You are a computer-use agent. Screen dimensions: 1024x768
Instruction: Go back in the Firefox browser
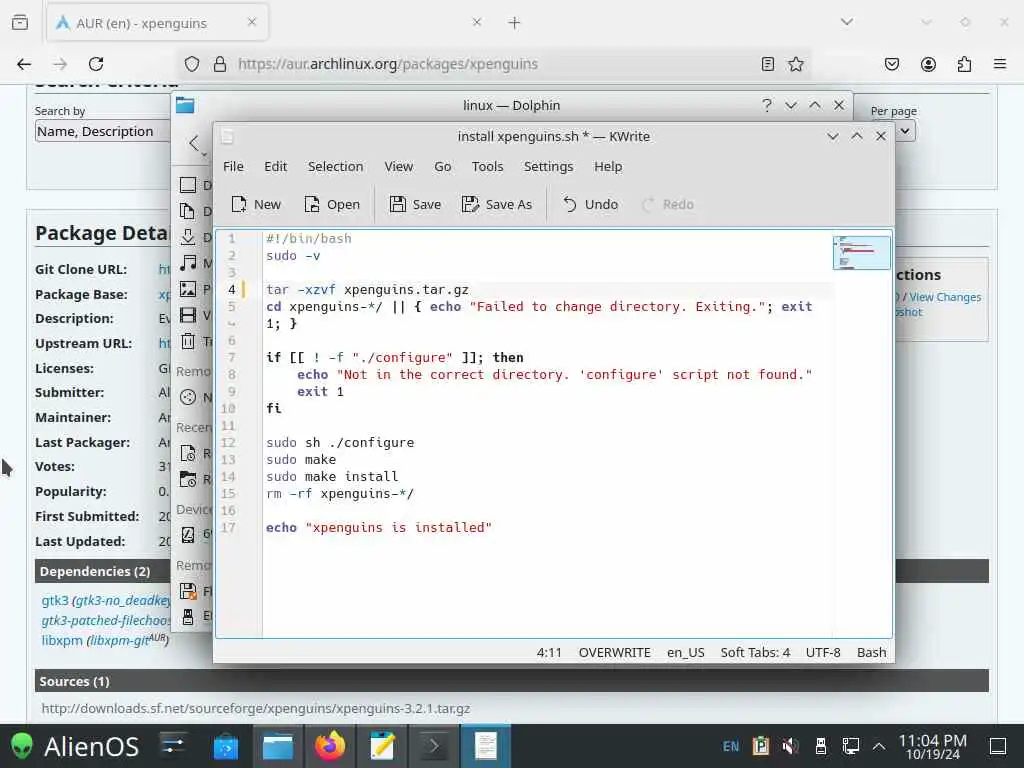24,64
